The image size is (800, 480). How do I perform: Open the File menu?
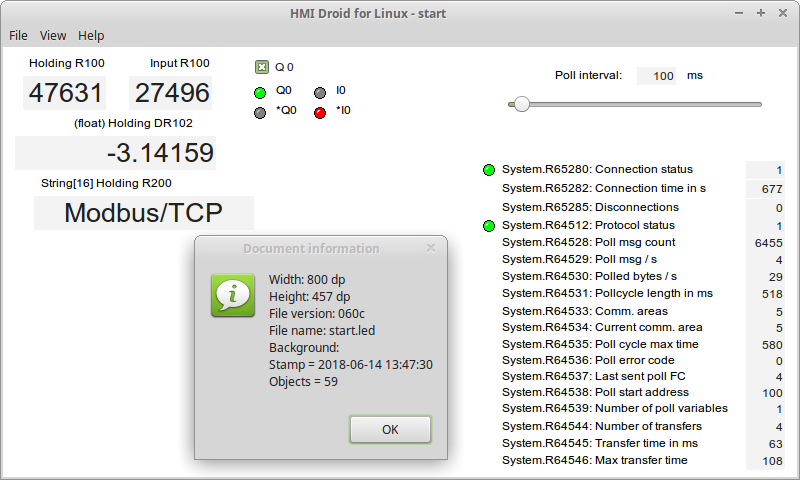tap(18, 36)
